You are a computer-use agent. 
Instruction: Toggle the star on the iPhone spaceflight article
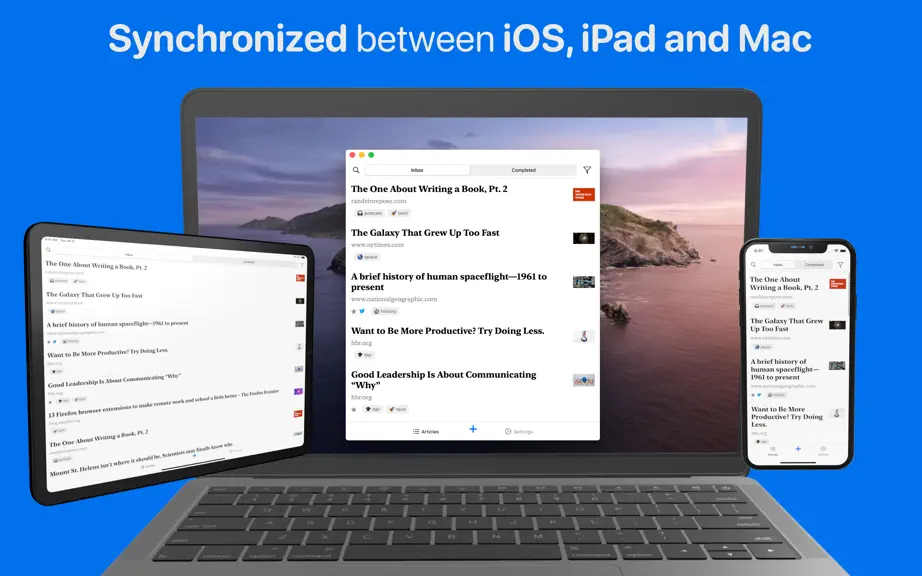[753, 394]
